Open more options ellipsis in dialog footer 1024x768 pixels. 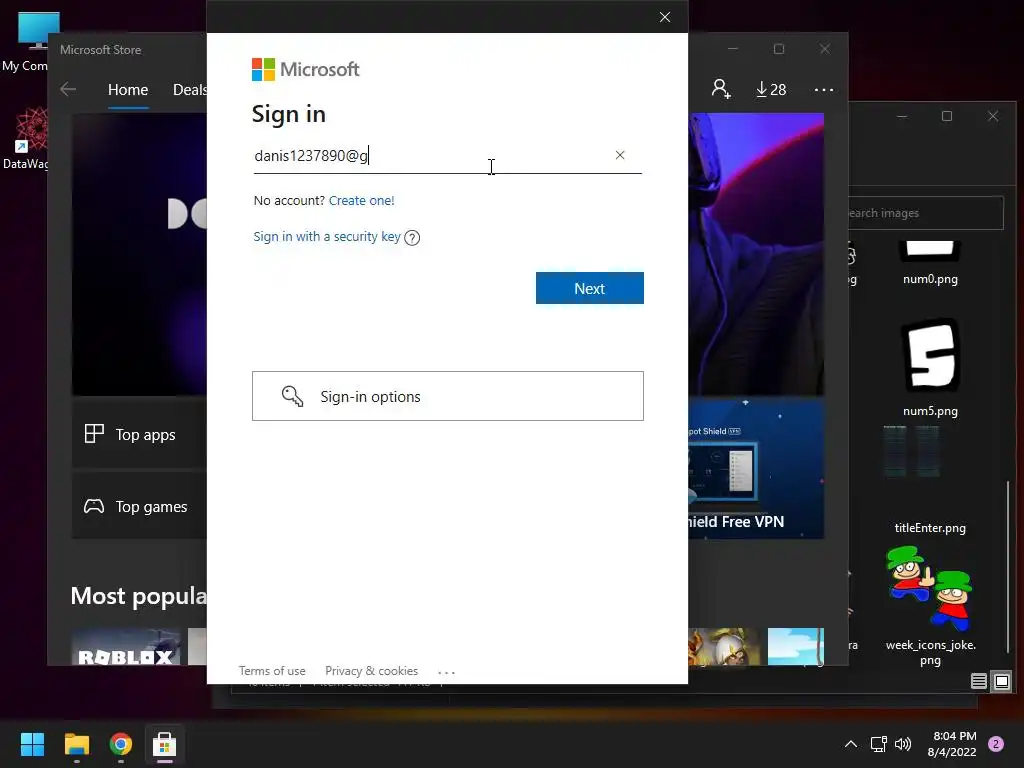pos(446,672)
